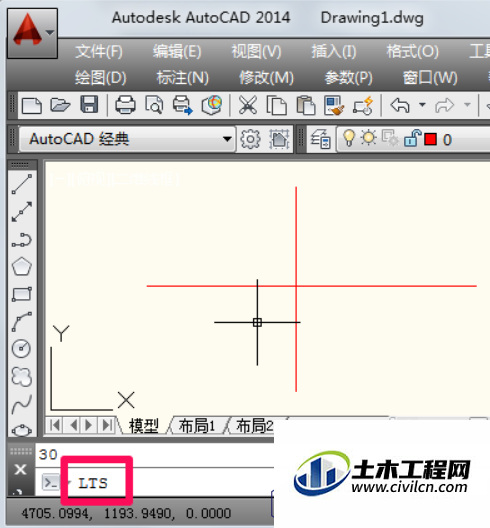Switch to the 布局2 layout tab
Image resolution: width=490 pixels, height=528 pixels.
pos(254,426)
